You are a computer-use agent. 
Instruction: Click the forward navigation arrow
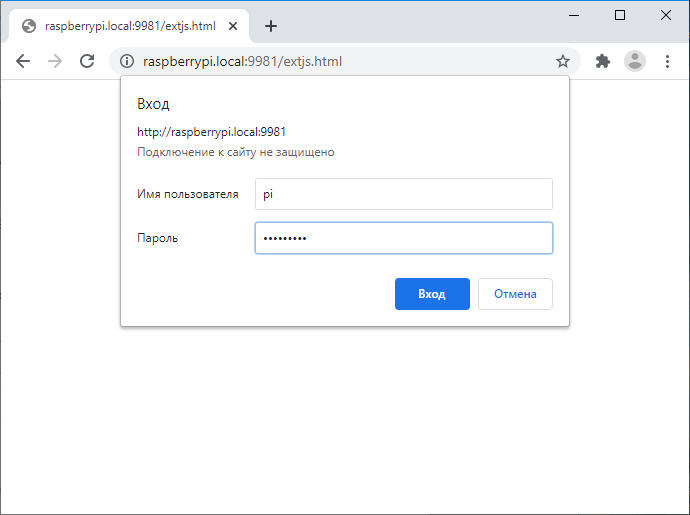[55, 61]
